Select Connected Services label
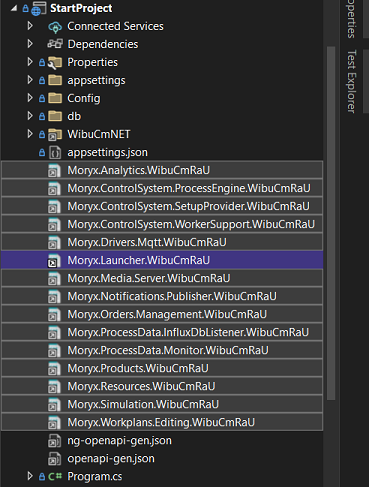 click(x=115, y=26)
